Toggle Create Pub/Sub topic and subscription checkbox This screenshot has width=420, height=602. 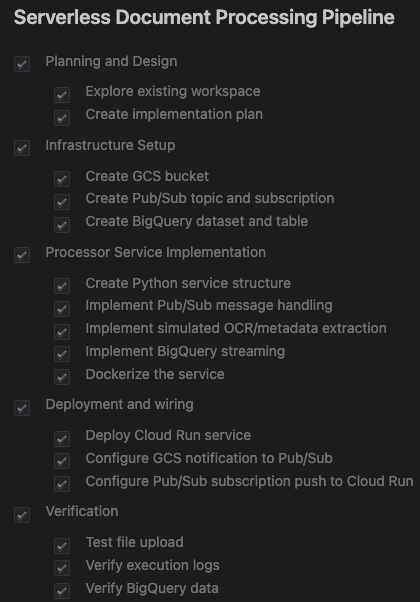click(x=62, y=202)
